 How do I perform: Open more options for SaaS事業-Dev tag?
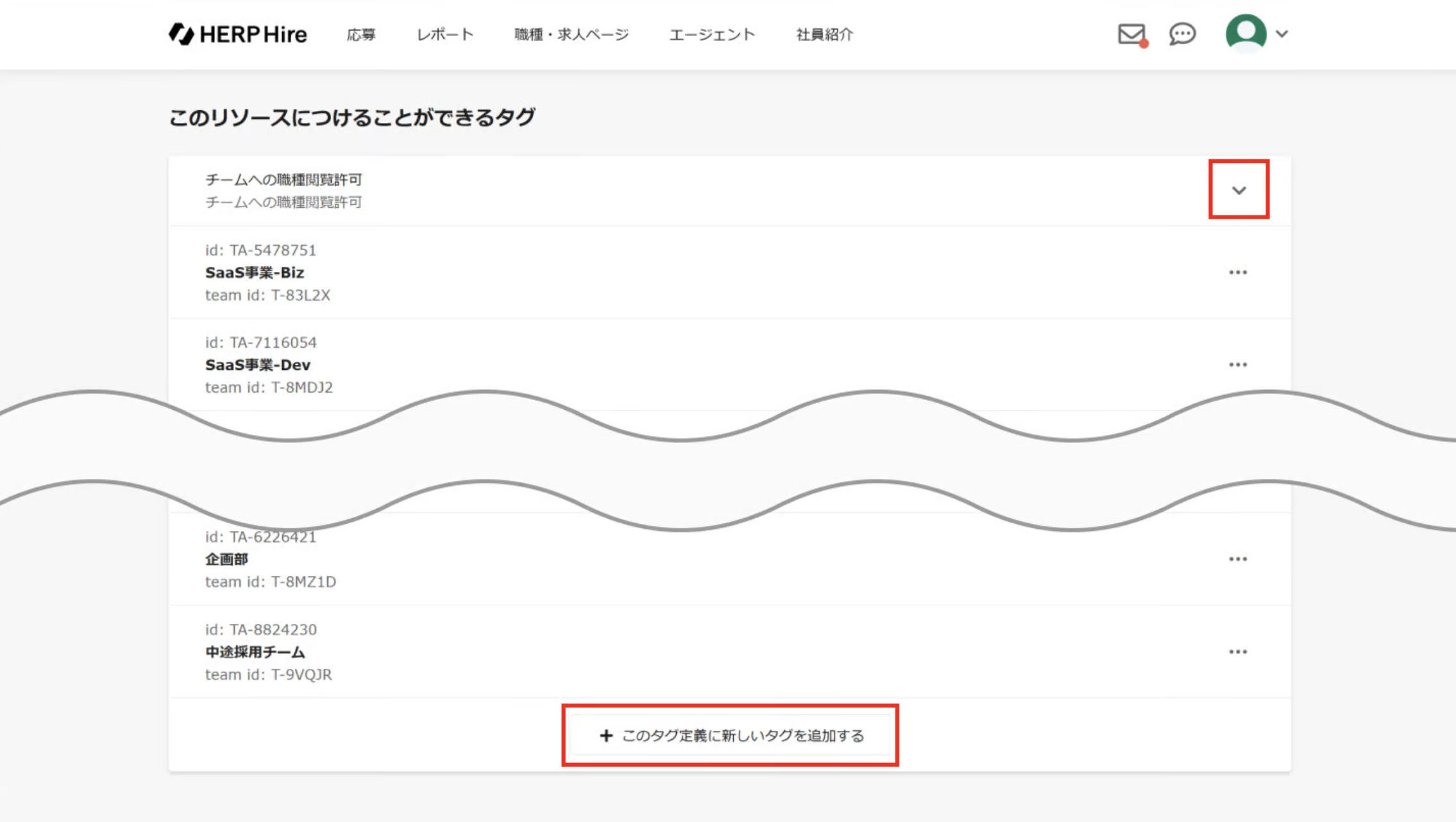point(1237,365)
